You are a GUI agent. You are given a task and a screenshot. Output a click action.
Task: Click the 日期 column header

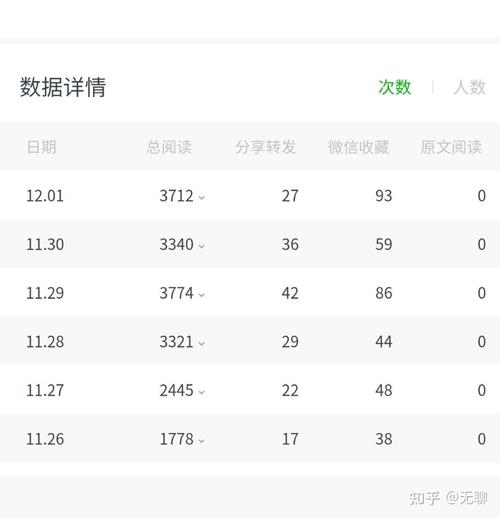[x=41, y=147]
